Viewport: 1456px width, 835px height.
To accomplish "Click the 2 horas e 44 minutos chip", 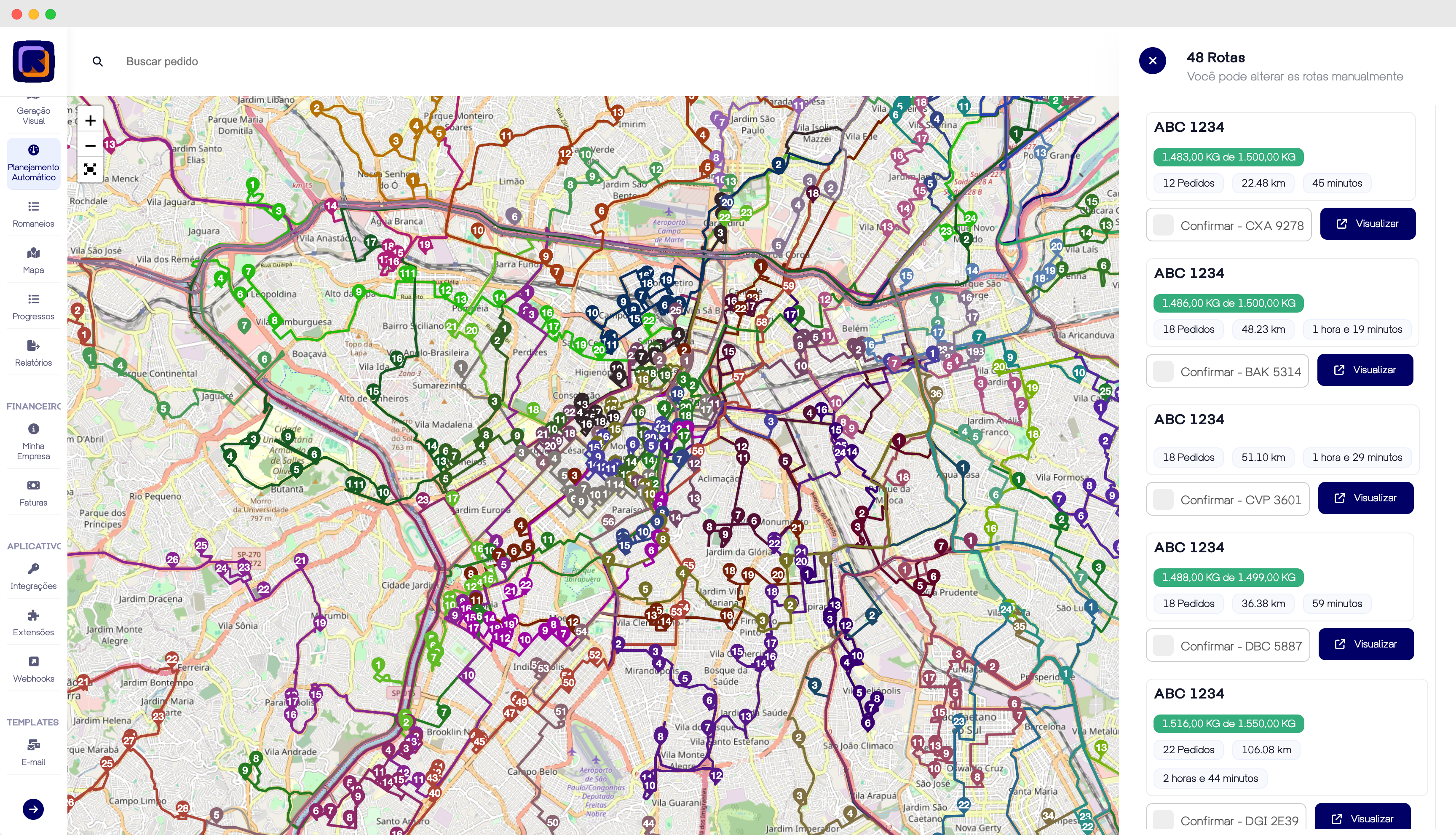I will coord(1210,778).
